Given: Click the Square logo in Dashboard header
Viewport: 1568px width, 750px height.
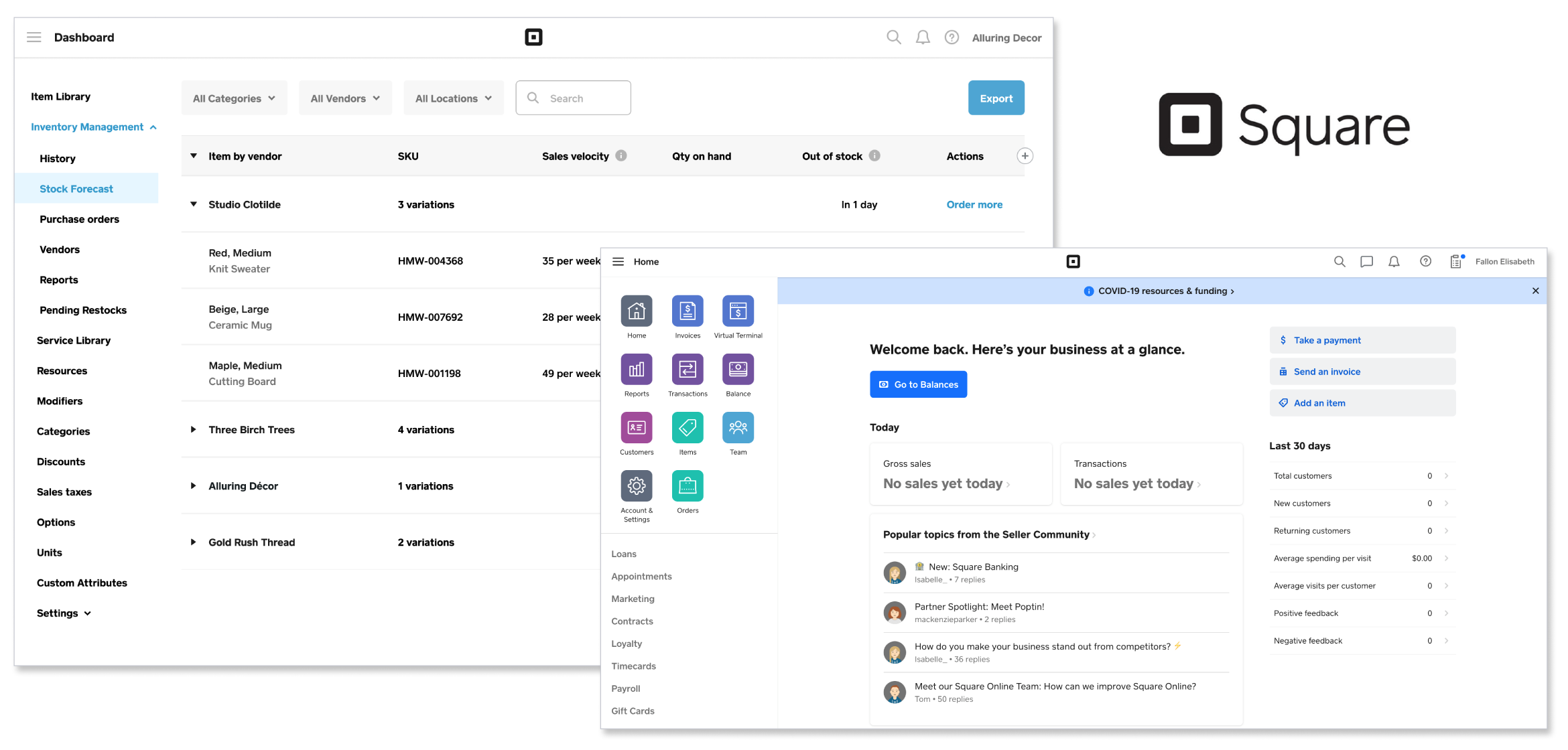Looking at the screenshot, I should pyautogui.click(x=533, y=37).
